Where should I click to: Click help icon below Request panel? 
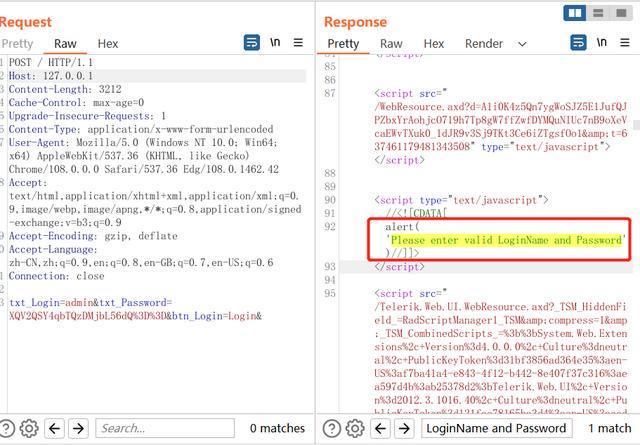(x=8, y=428)
